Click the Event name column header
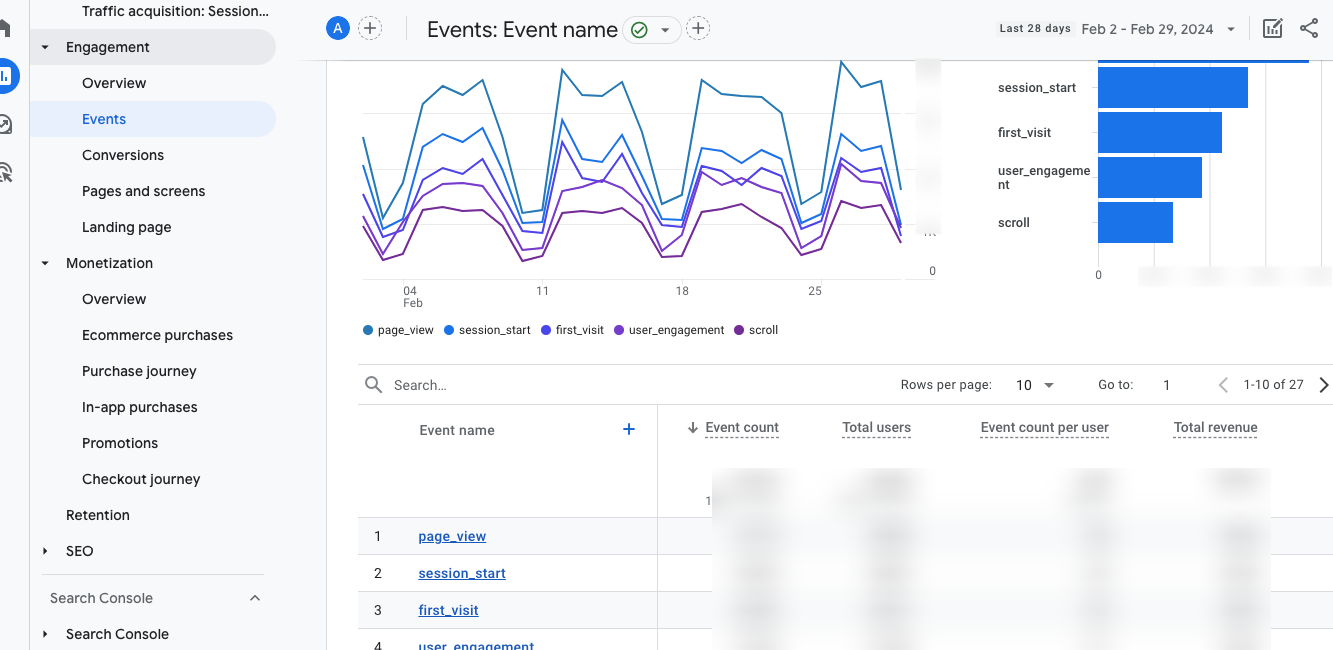Screen dimensions: 1333x650 pyautogui.click(x=457, y=430)
